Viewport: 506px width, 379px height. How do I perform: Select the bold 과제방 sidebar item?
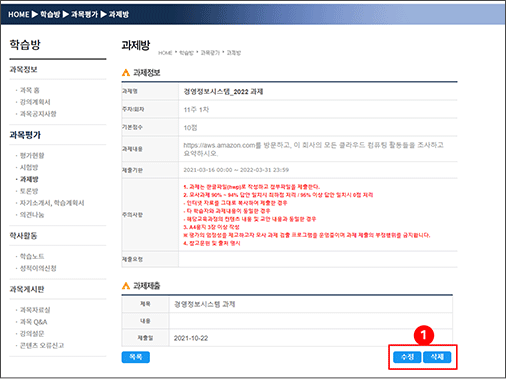[29, 179]
